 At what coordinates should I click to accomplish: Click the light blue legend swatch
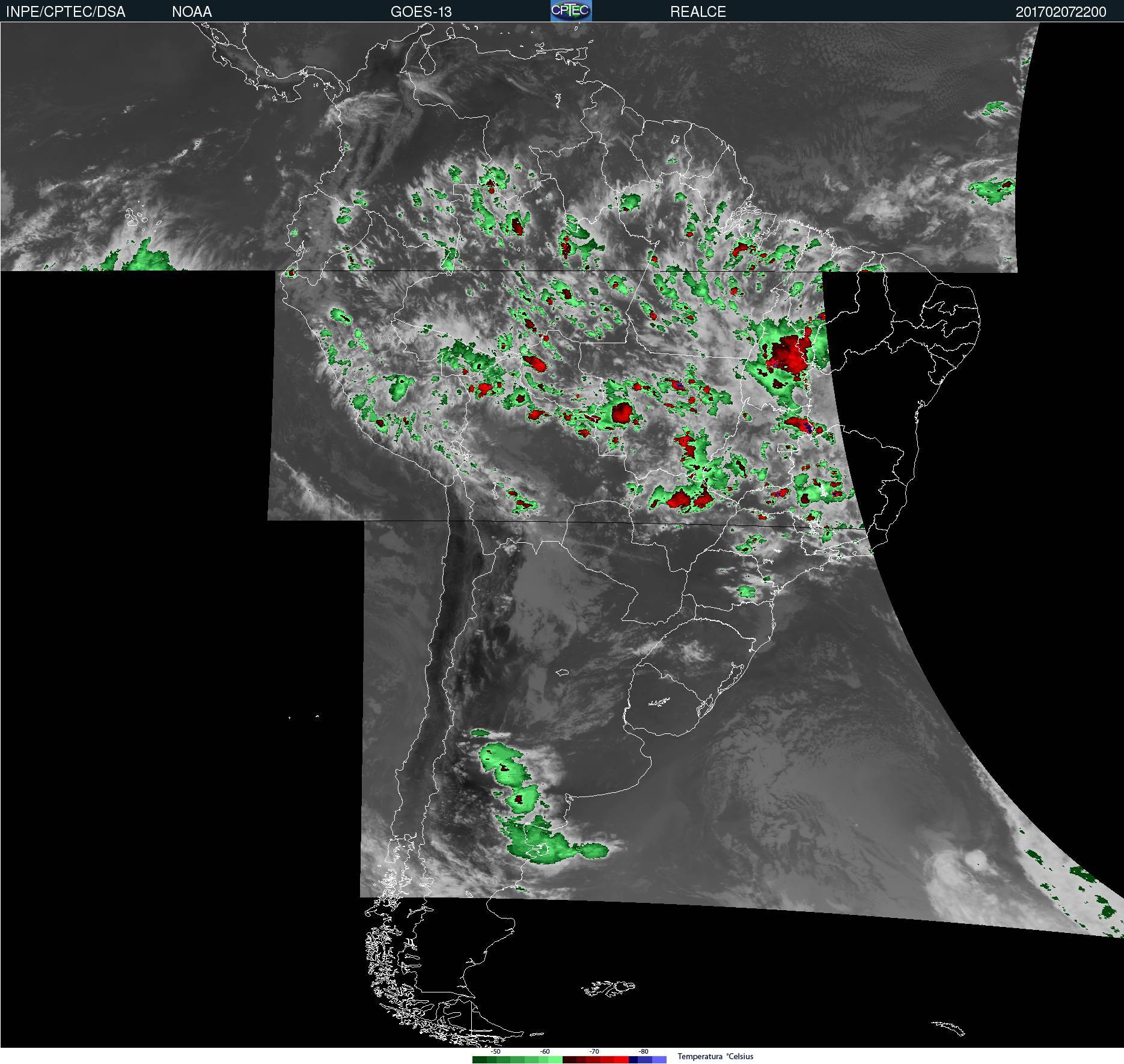pyautogui.click(x=659, y=1060)
